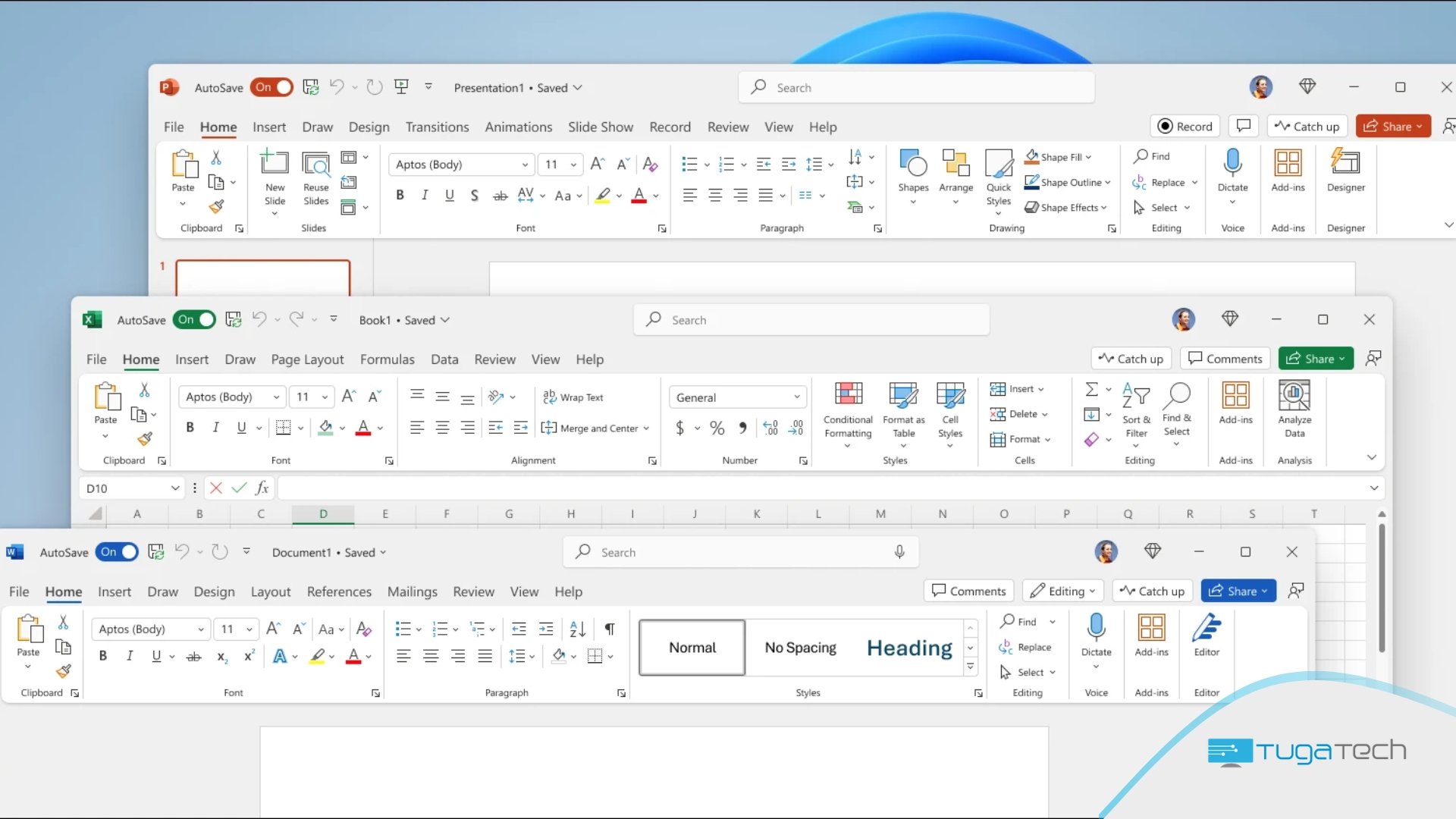Click show paragraph marks icon in Word

tap(610, 629)
